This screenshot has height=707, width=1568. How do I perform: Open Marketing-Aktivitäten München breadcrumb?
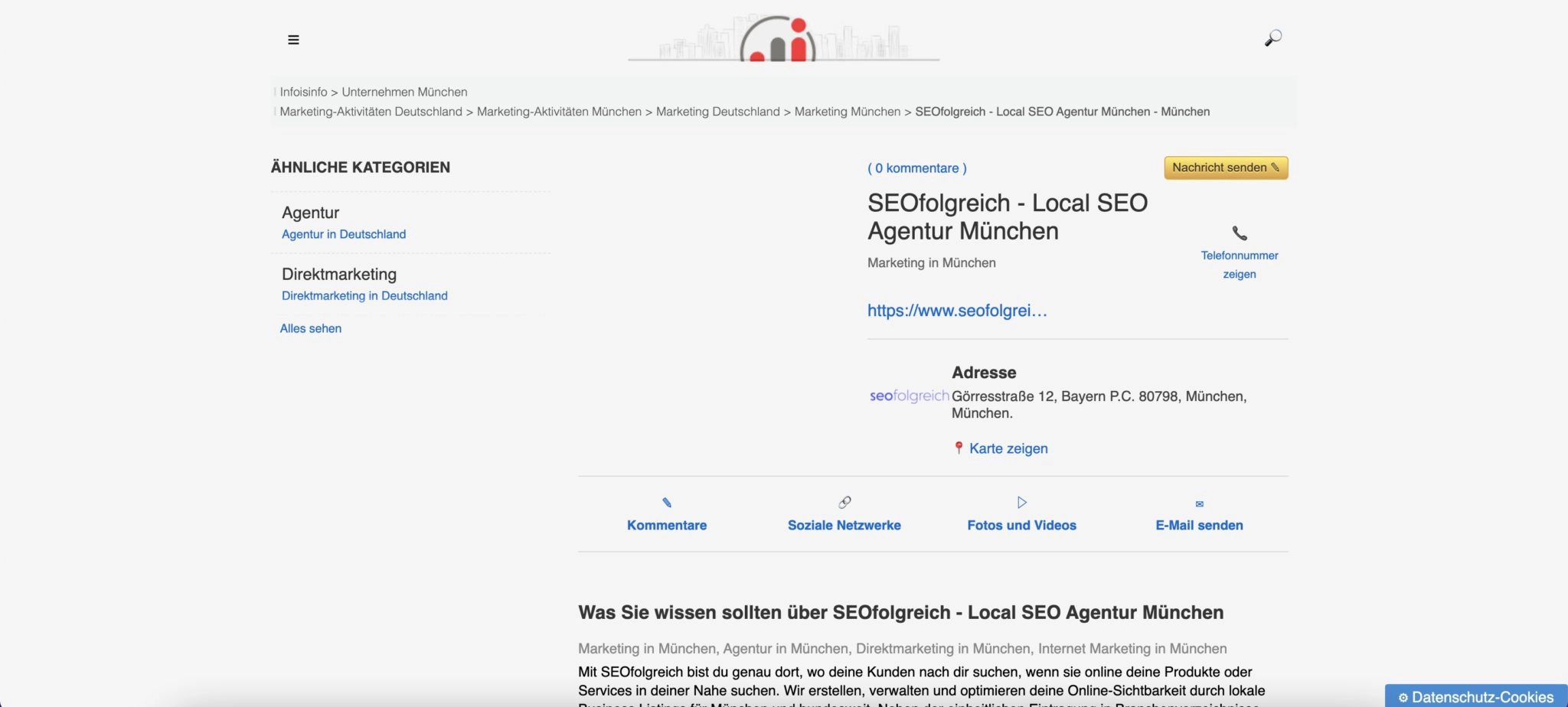(x=559, y=112)
